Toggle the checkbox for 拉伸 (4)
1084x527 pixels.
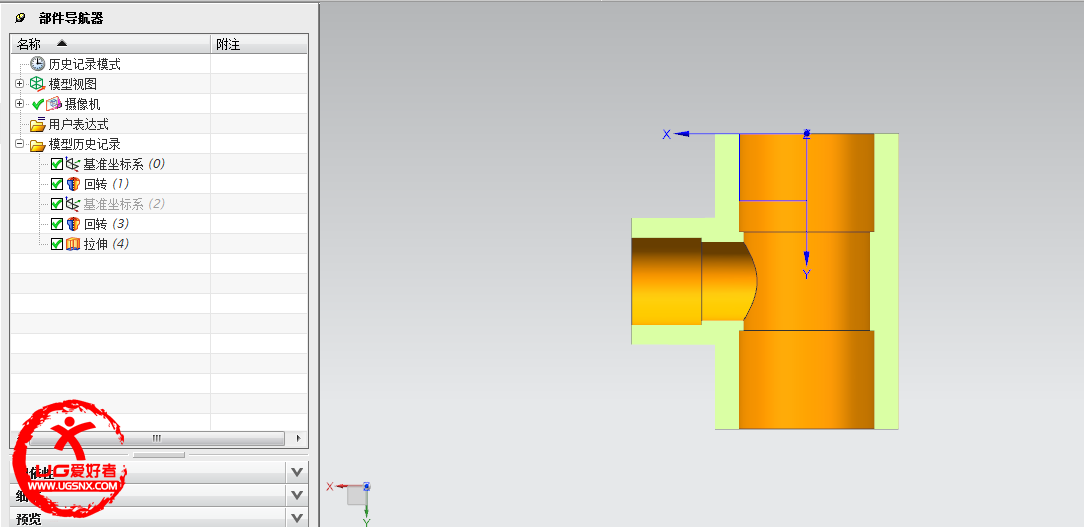57,244
